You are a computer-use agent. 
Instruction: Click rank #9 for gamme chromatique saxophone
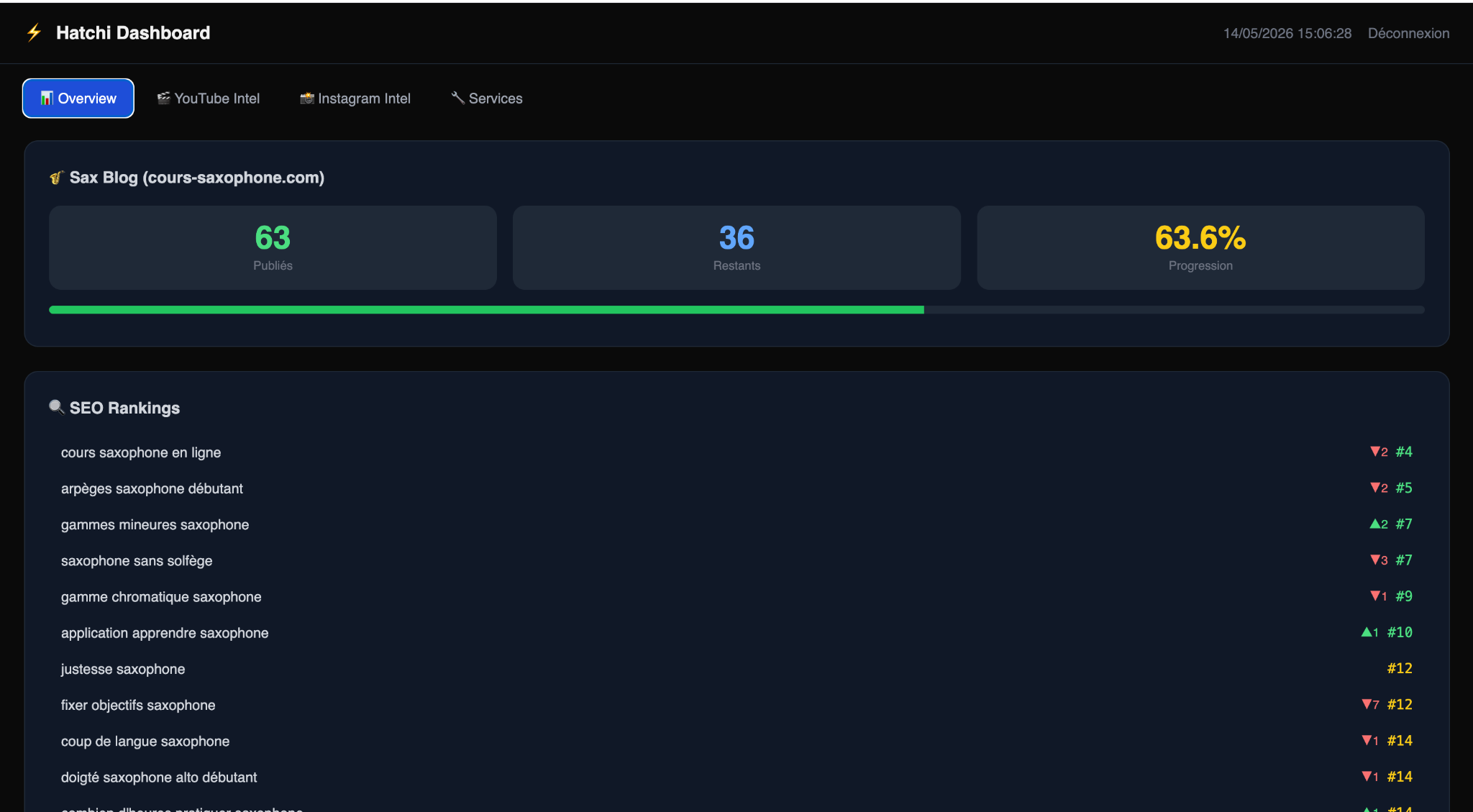1404,596
